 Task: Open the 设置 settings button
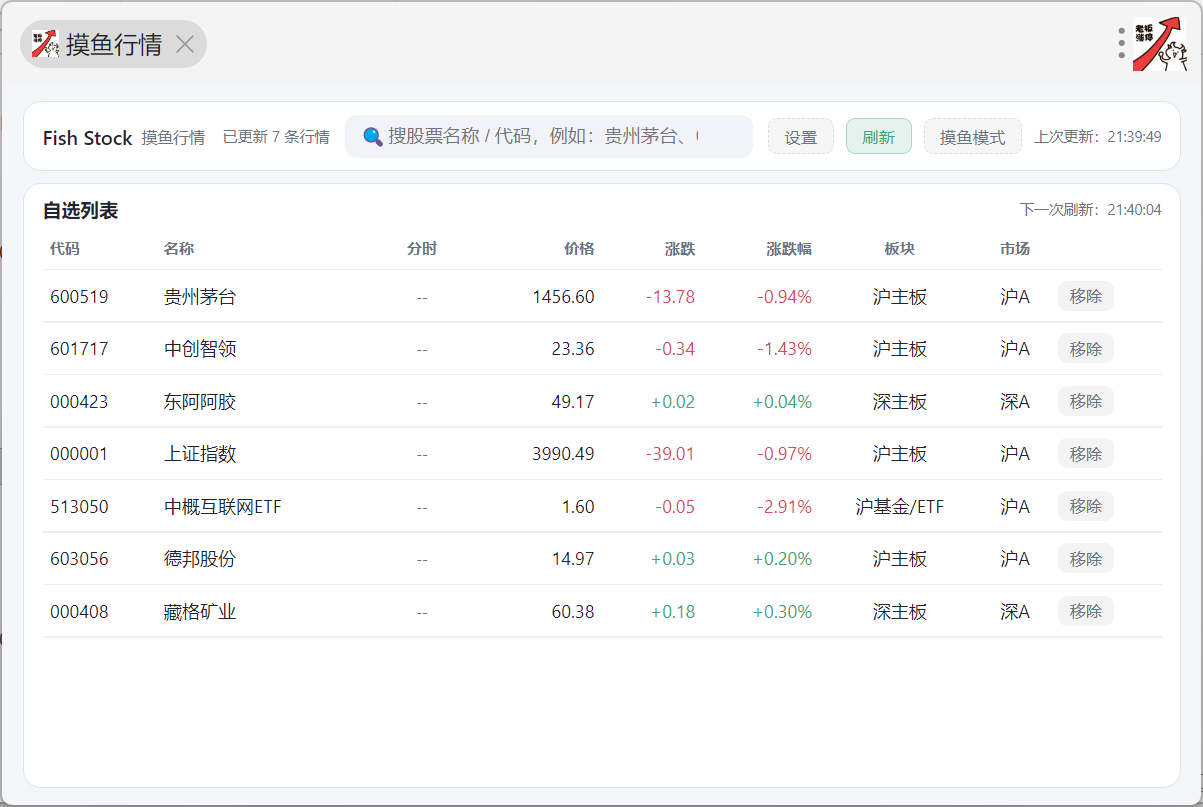coord(800,137)
